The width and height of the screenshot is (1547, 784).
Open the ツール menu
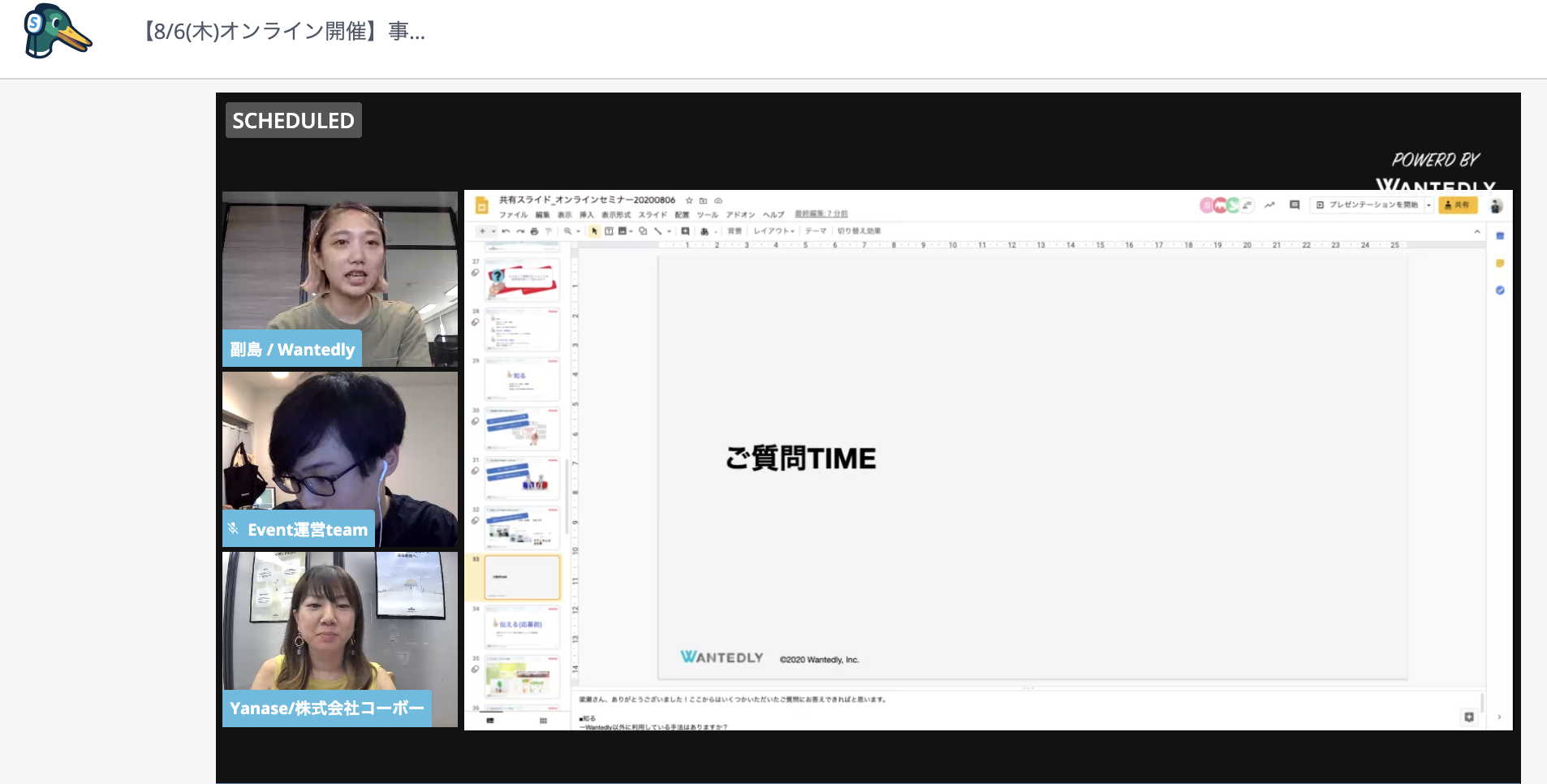[708, 215]
